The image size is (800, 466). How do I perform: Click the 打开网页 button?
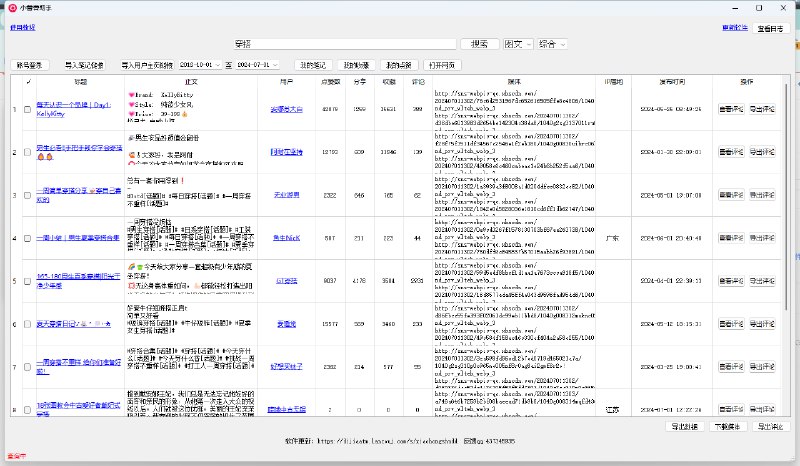click(x=442, y=65)
